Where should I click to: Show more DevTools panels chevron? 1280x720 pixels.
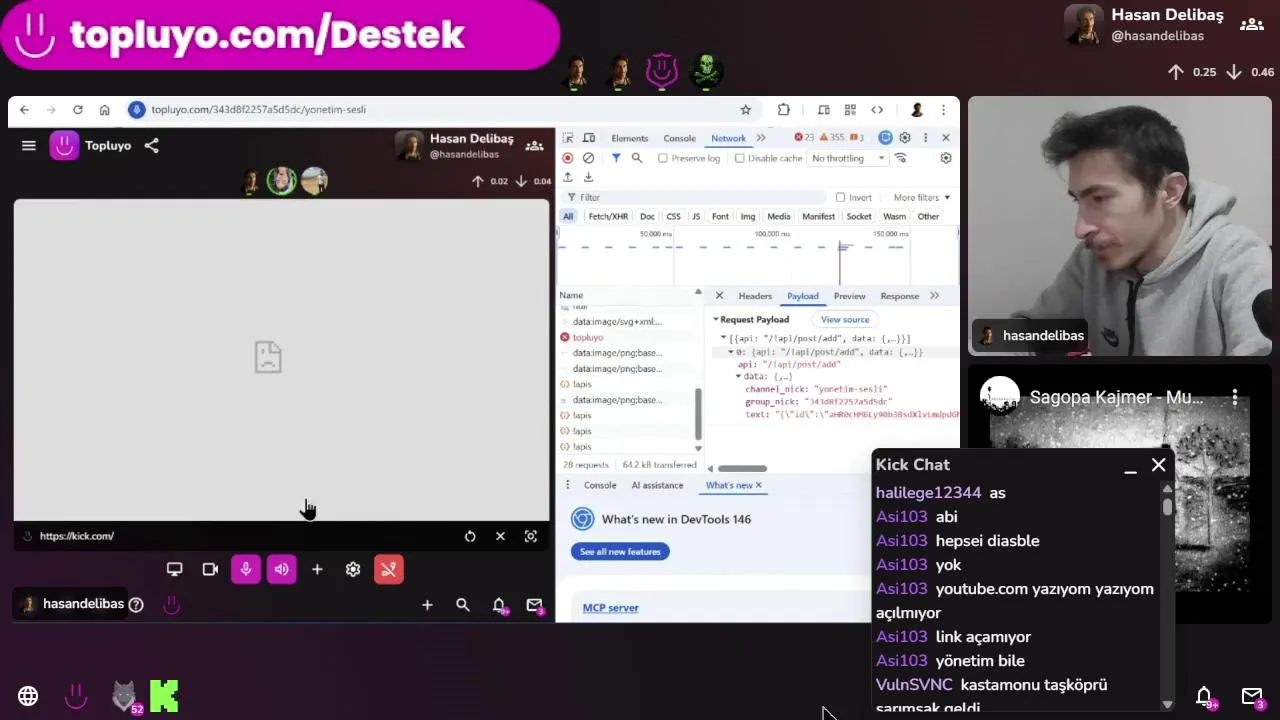click(x=761, y=138)
